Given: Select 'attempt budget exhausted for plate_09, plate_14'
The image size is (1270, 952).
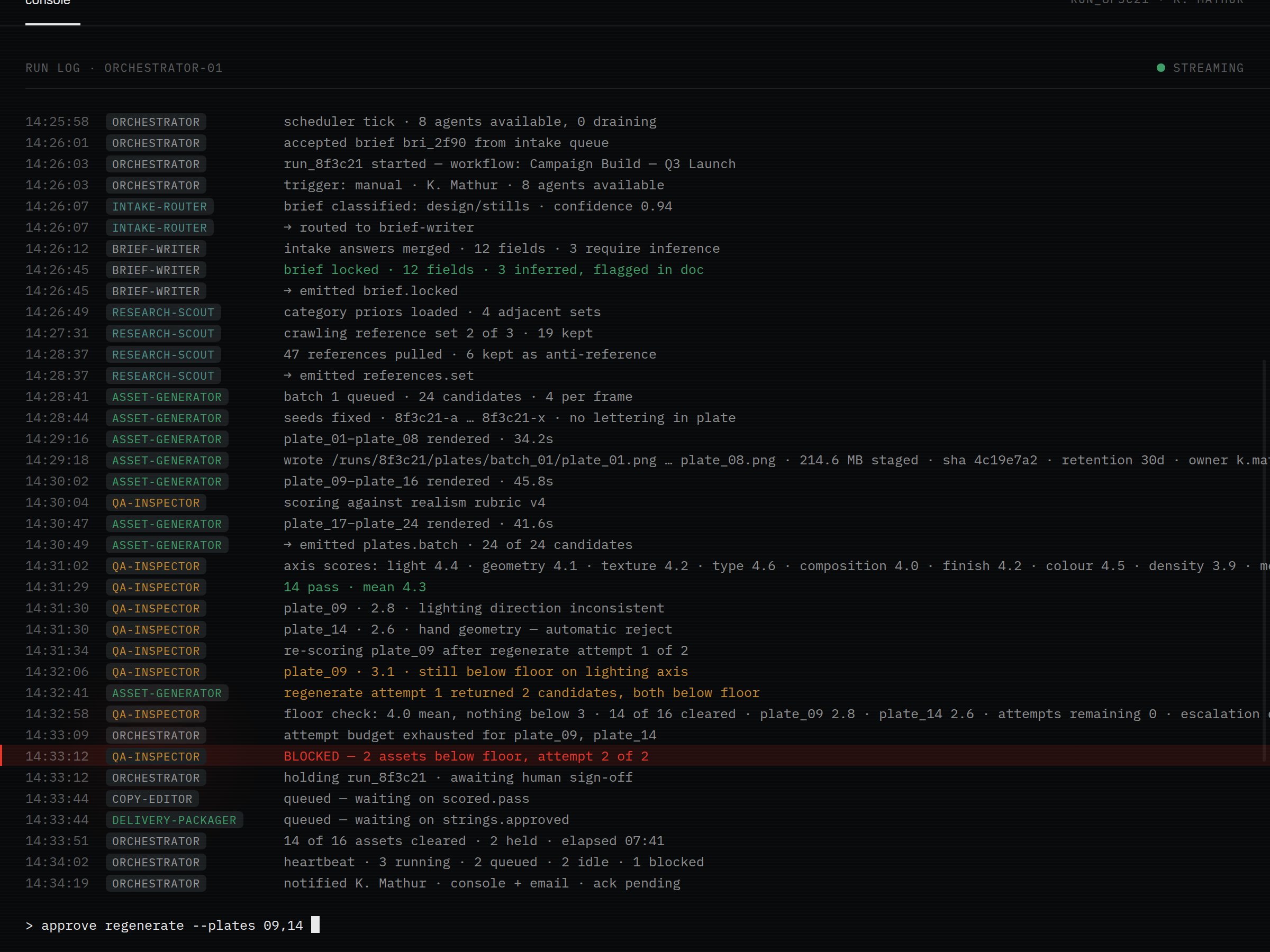Looking at the screenshot, I should (470, 736).
